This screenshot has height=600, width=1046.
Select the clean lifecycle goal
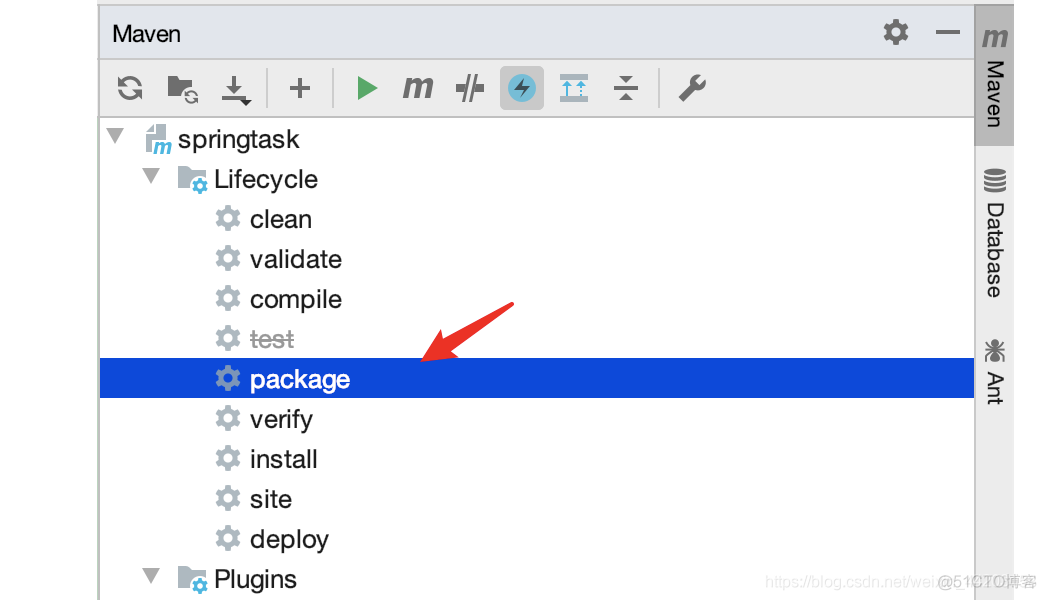[280, 219]
